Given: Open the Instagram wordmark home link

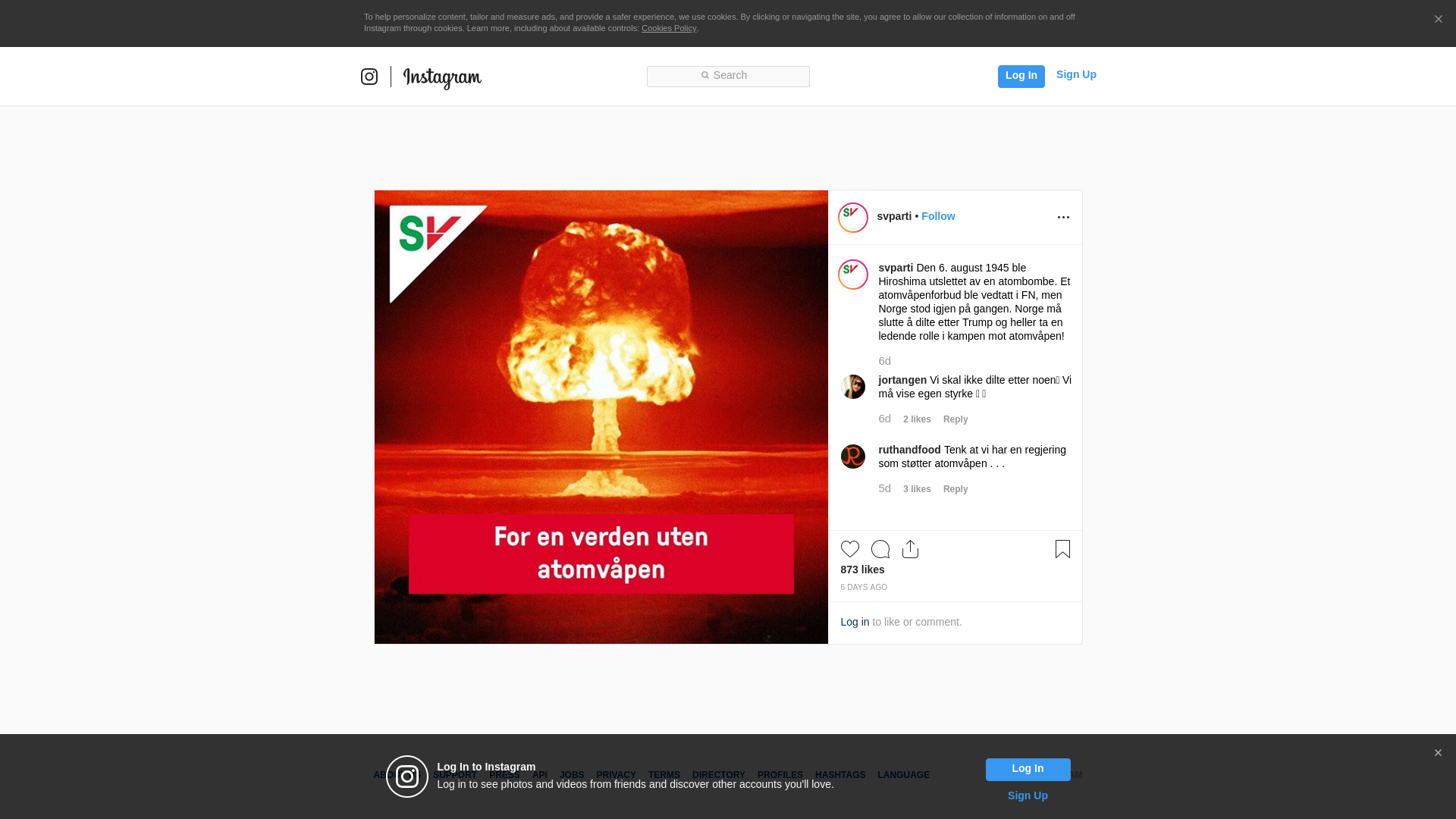Looking at the screenshot, I should 442,77.
